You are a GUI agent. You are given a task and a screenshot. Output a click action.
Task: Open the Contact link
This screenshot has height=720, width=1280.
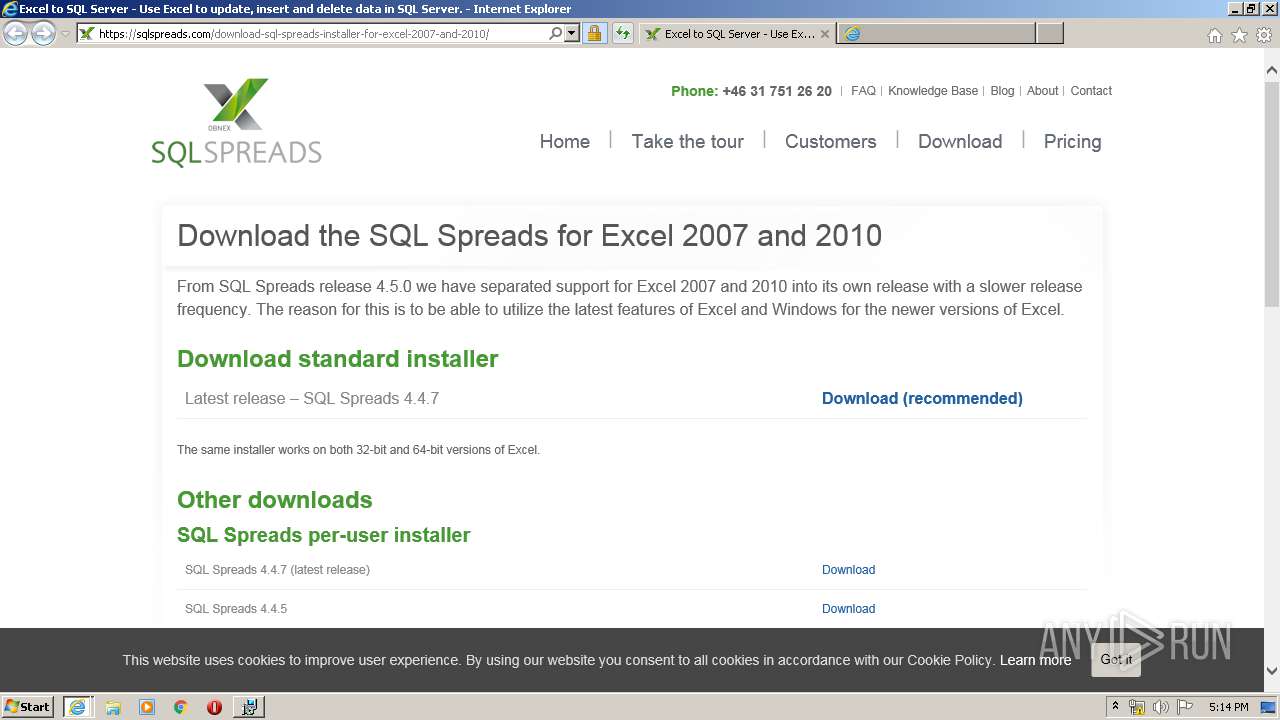pos(1091,91)
